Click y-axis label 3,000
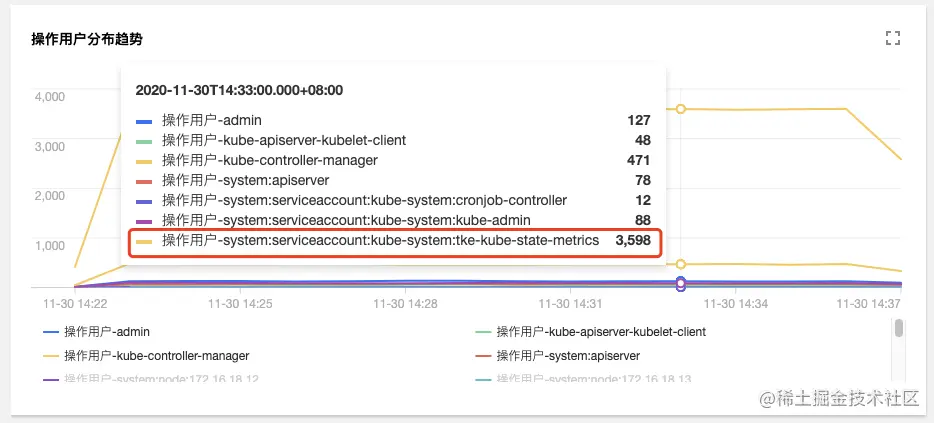 tap(50, 146)
